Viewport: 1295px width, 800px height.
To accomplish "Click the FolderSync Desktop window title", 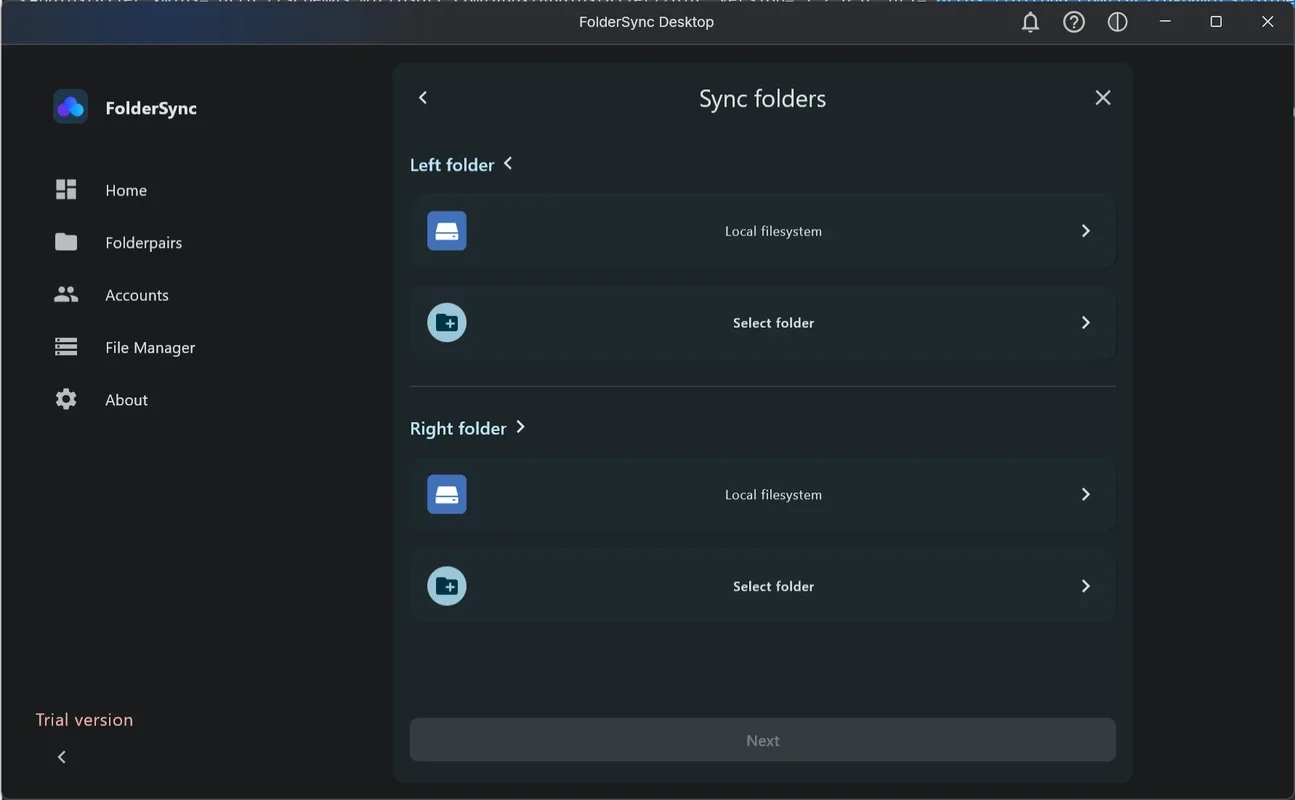I will point(647,22).
